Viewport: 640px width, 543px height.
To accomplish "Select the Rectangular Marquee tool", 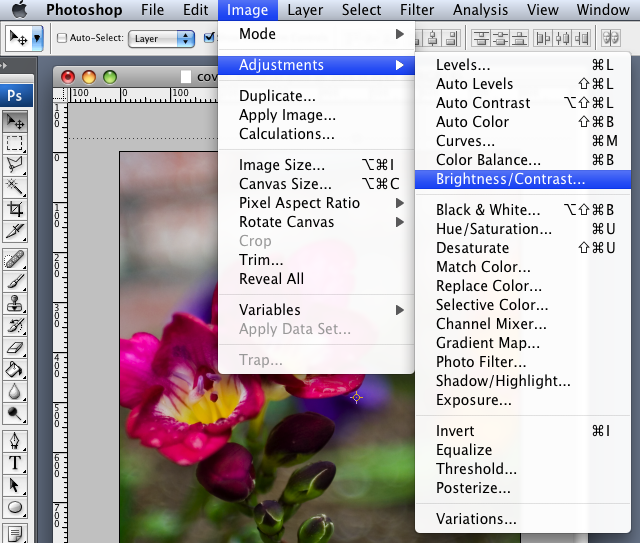I will [x=15, y=143].
